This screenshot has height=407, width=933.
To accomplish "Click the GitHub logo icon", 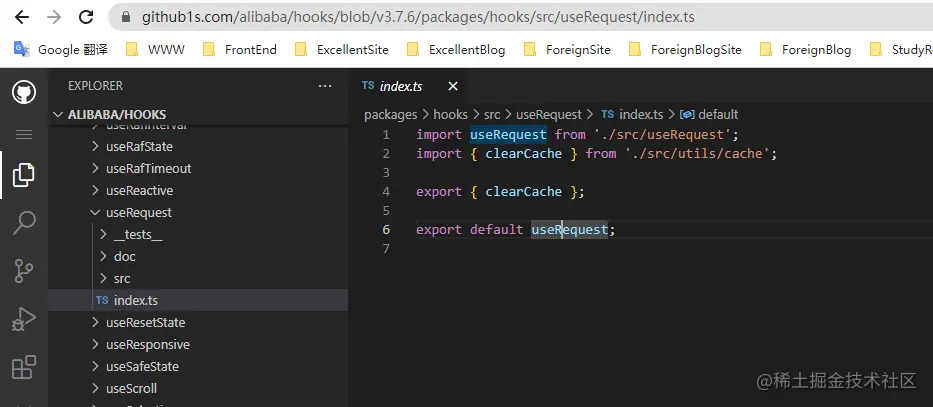I will point(24,92).
